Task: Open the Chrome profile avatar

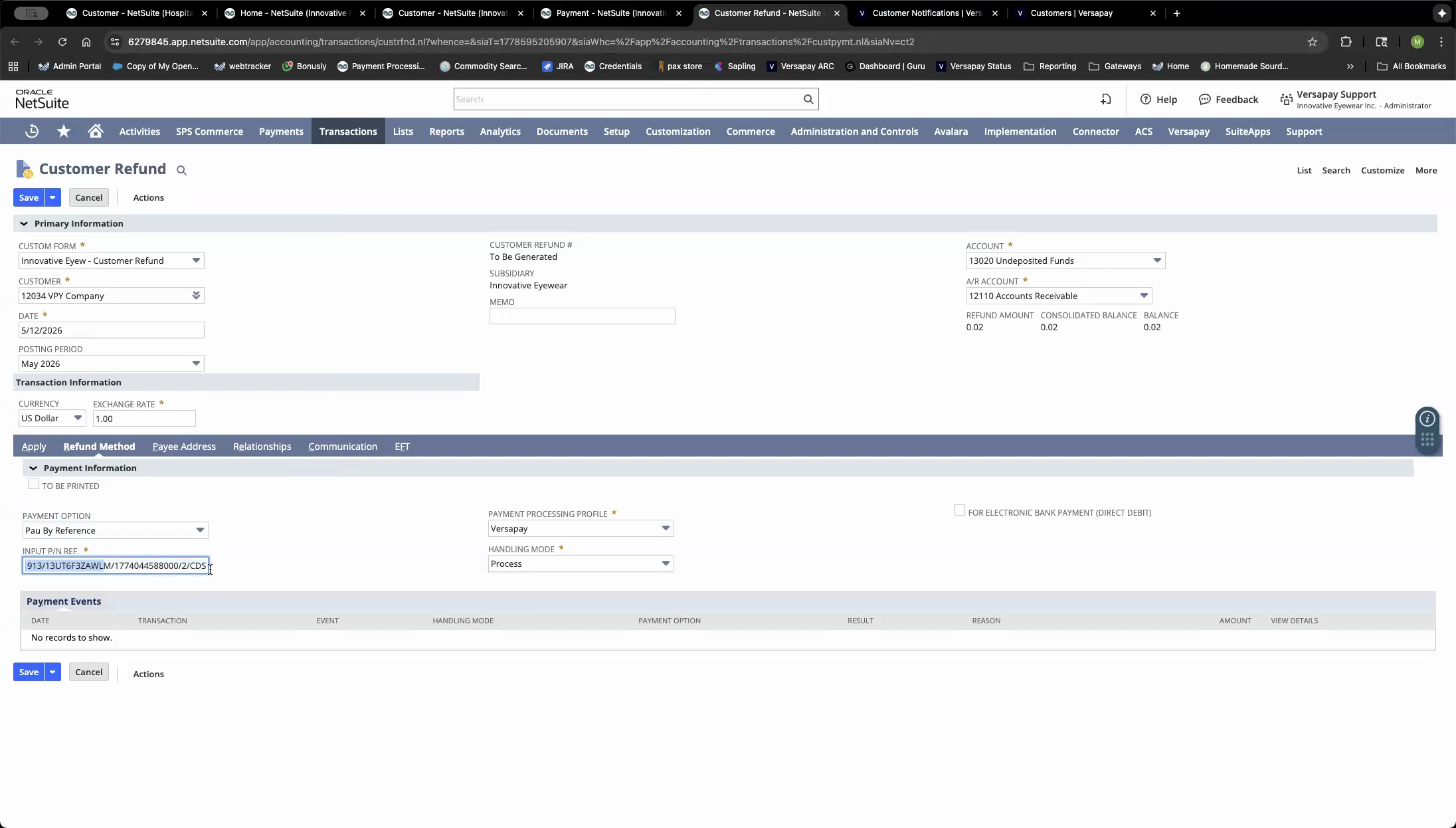Action: [1417, 42]
